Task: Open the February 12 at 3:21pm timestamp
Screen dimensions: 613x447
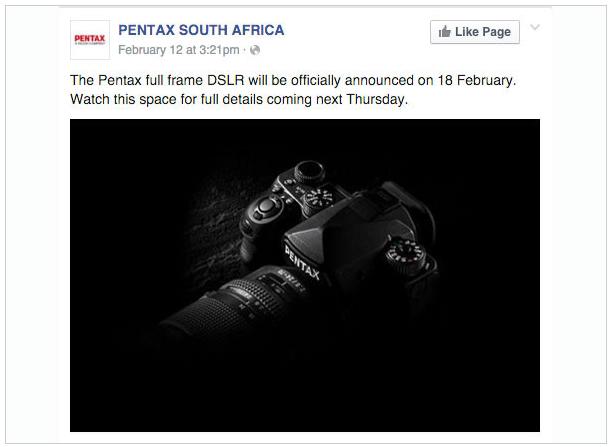Action: coord(179,50)
